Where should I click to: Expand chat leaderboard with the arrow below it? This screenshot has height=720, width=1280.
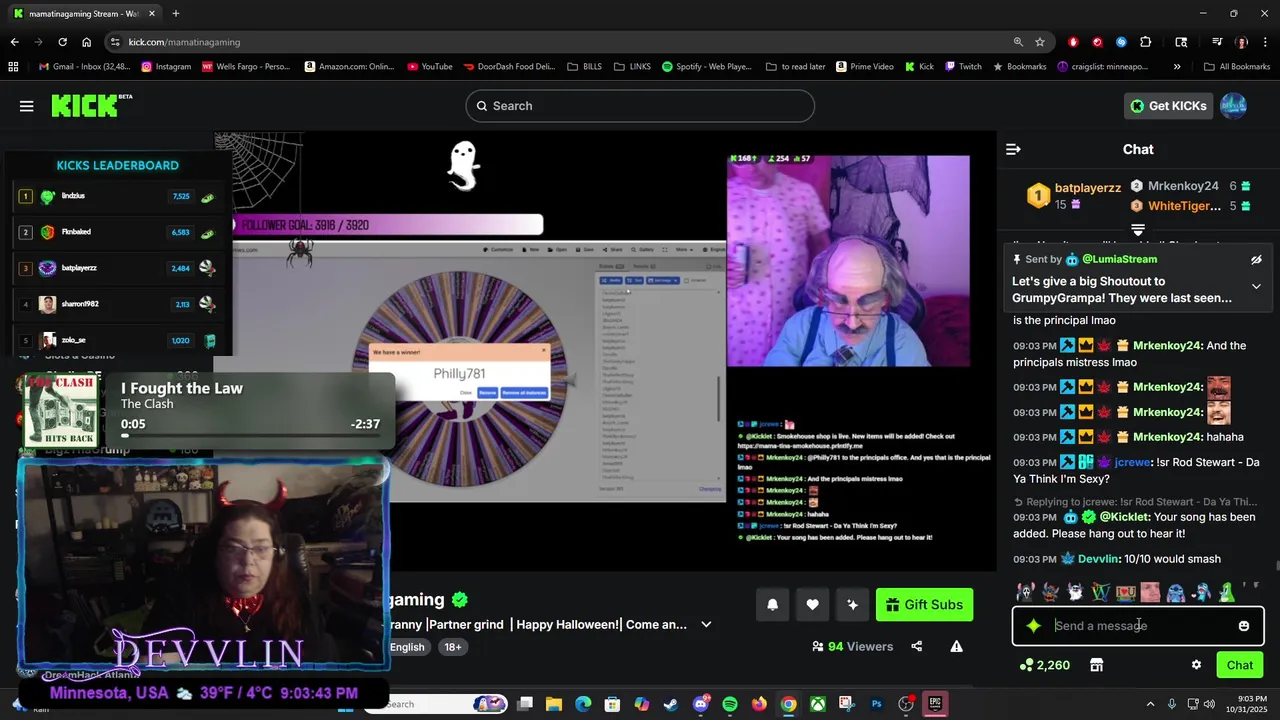1138,230
